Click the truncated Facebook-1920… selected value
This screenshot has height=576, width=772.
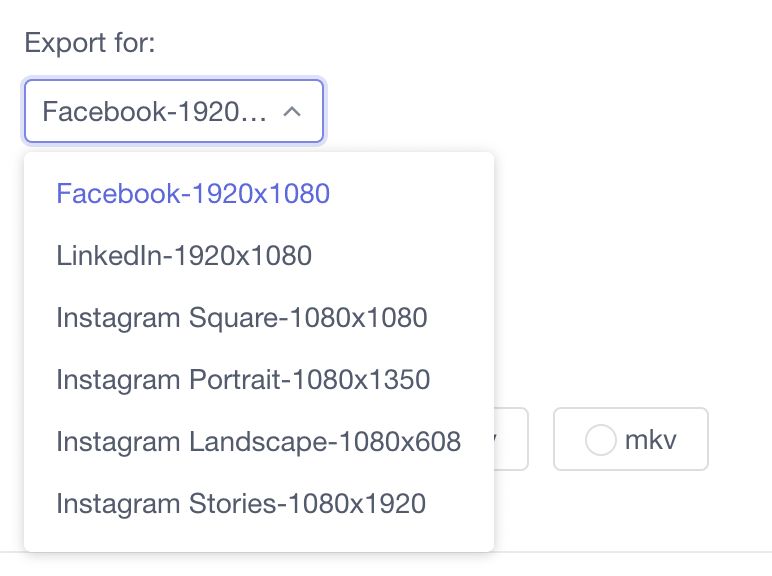(154, 112)
